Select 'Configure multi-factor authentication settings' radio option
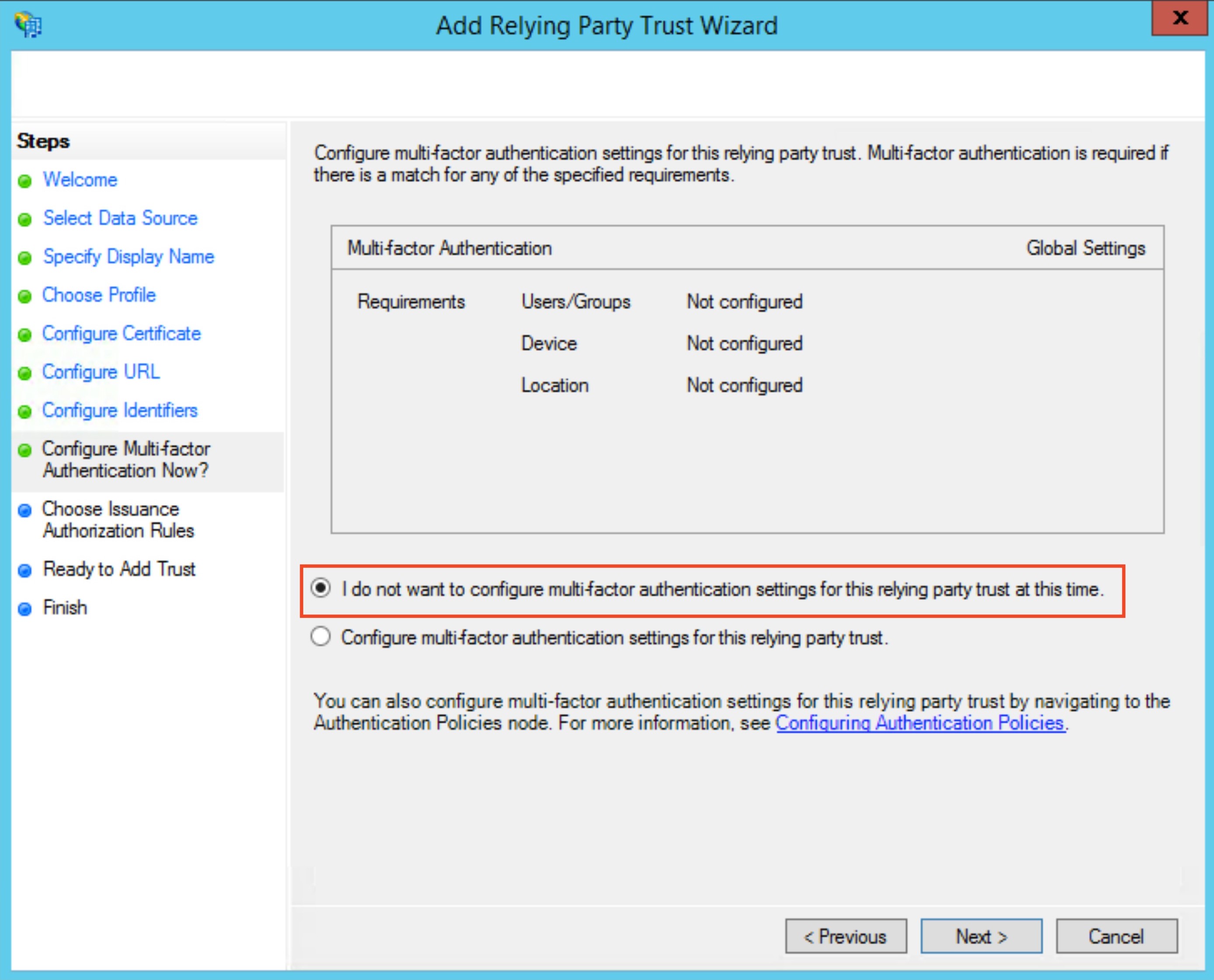The width and height of the screenshot is (1214, 980). coord(321,637)
